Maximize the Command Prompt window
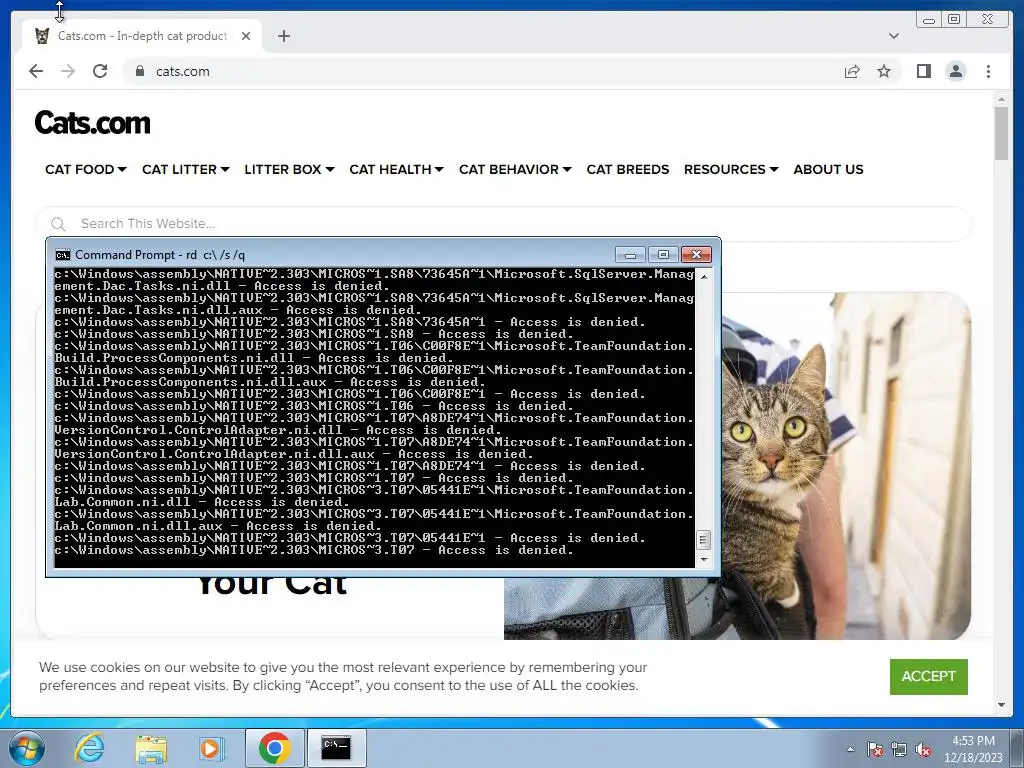This screenshot has width=1024, height=768. [663, 255]
